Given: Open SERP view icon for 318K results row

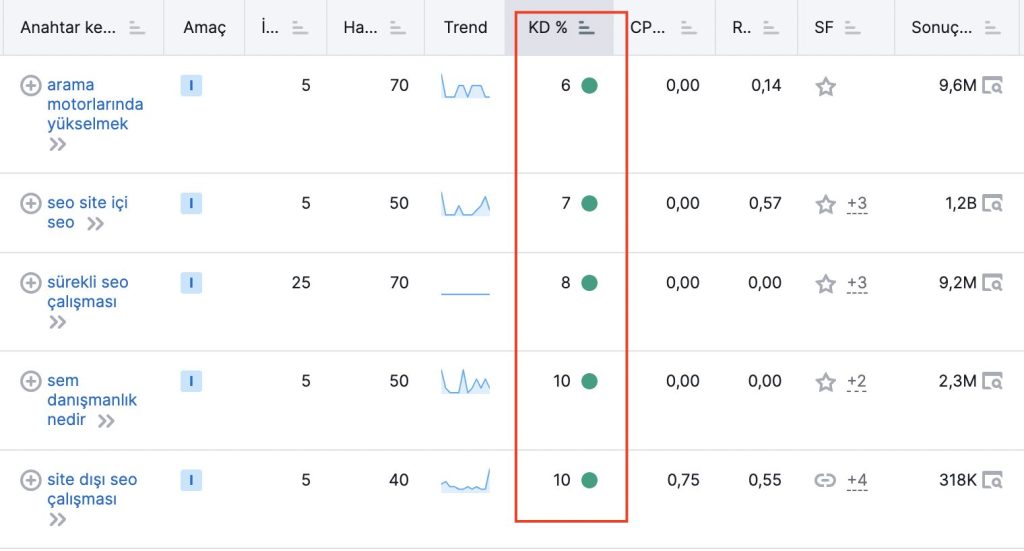Looking at the screenshot, I should pyautogui.click(x=992, y=480).
